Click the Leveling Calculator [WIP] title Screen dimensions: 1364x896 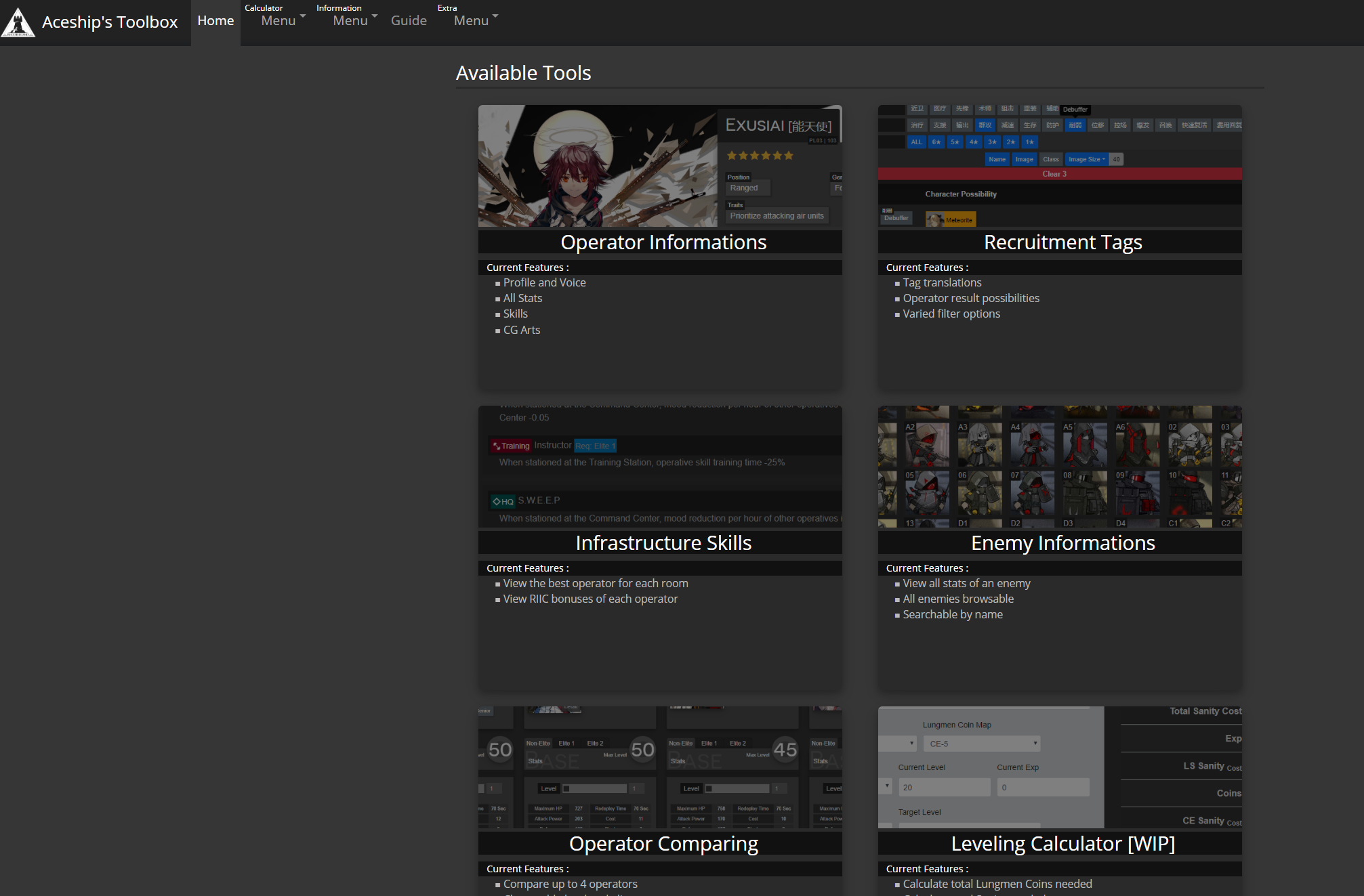point(1062,843)
